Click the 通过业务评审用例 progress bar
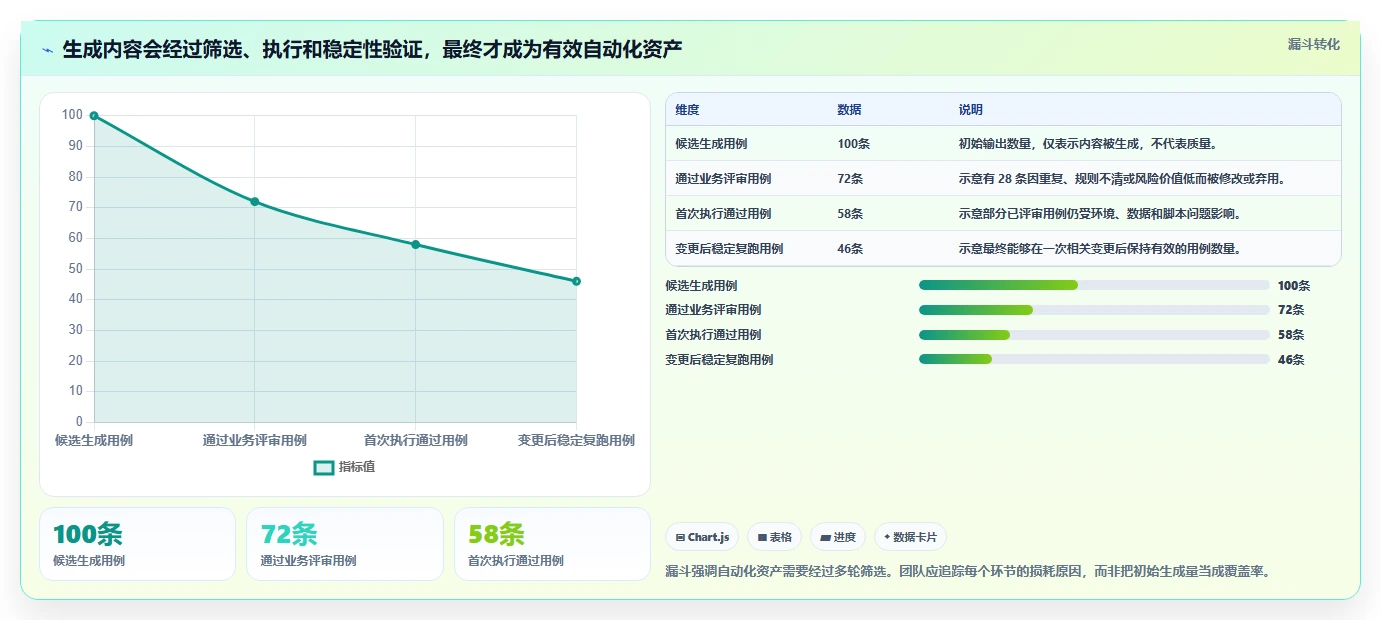The width and height of the screenshot is (1381, 620). [x=1094, y=310]
